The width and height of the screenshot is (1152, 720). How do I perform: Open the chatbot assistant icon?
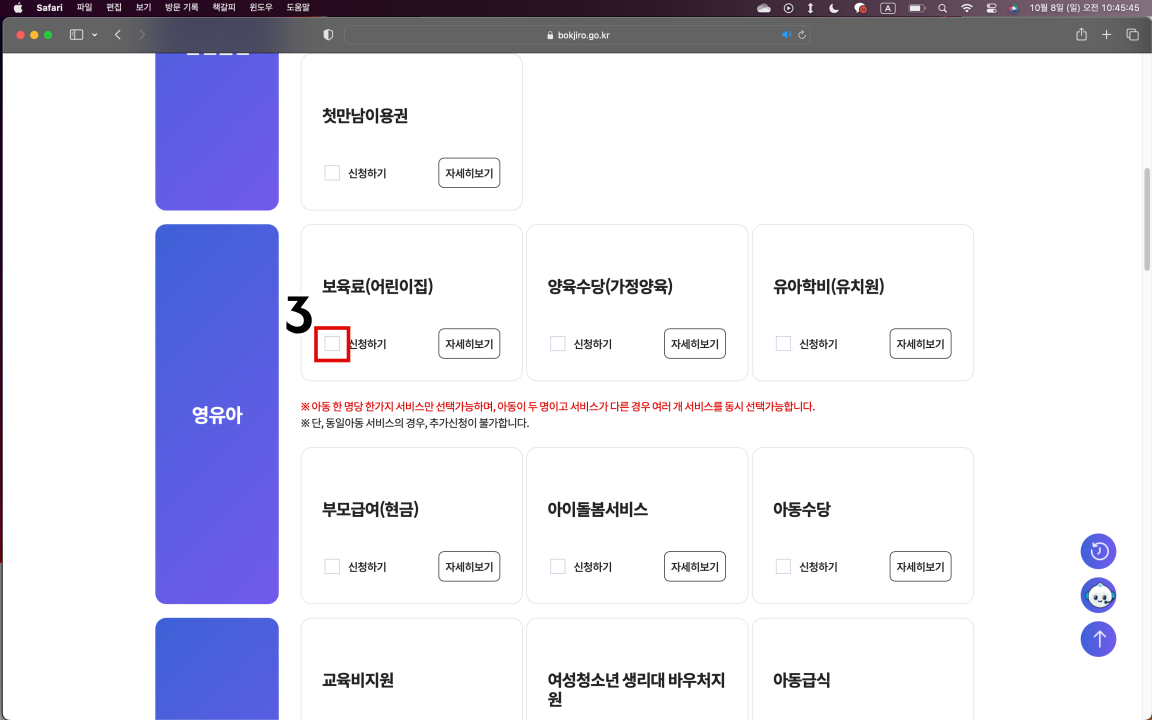coord(1098,595)
